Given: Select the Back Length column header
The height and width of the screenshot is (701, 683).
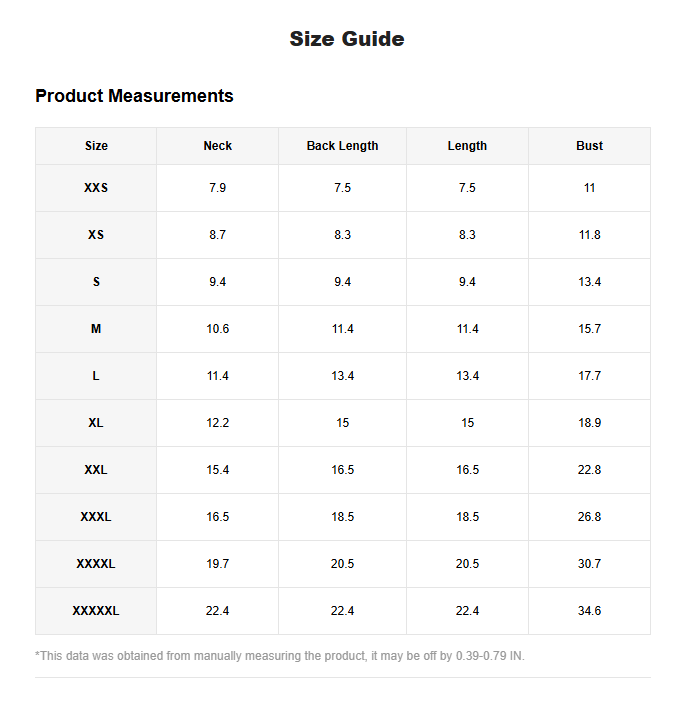Looking at the screenshot, I should coord(342,146).
